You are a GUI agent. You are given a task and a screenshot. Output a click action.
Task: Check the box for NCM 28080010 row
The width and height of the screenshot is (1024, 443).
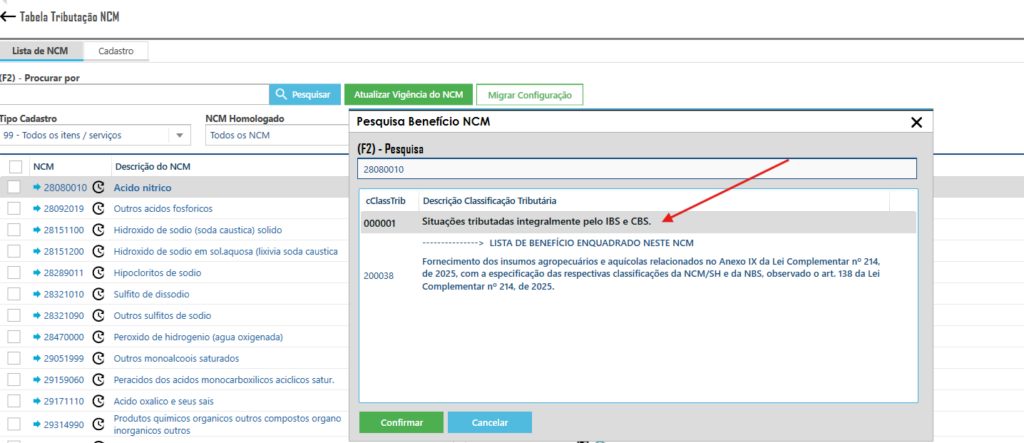(15, 188)
